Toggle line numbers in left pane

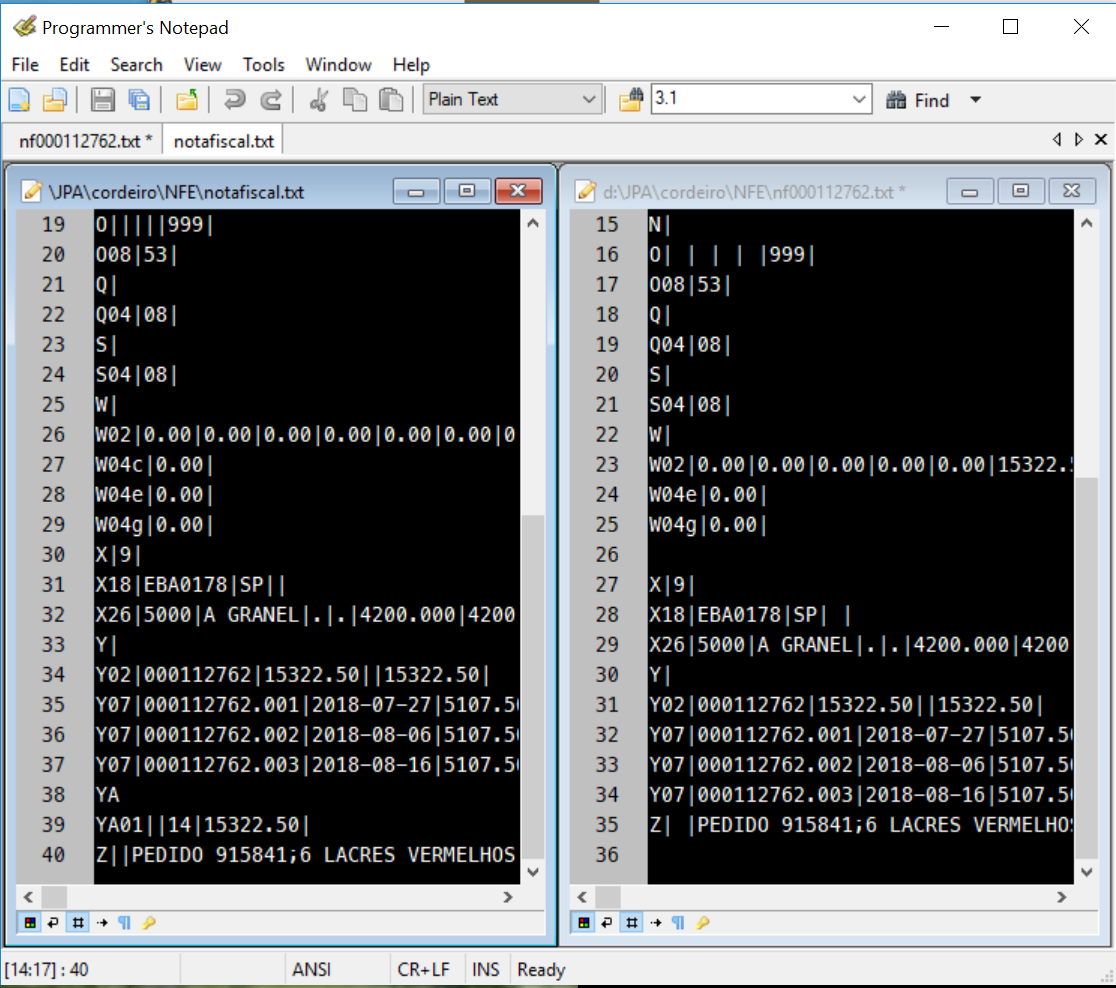[x=76, y=923]
